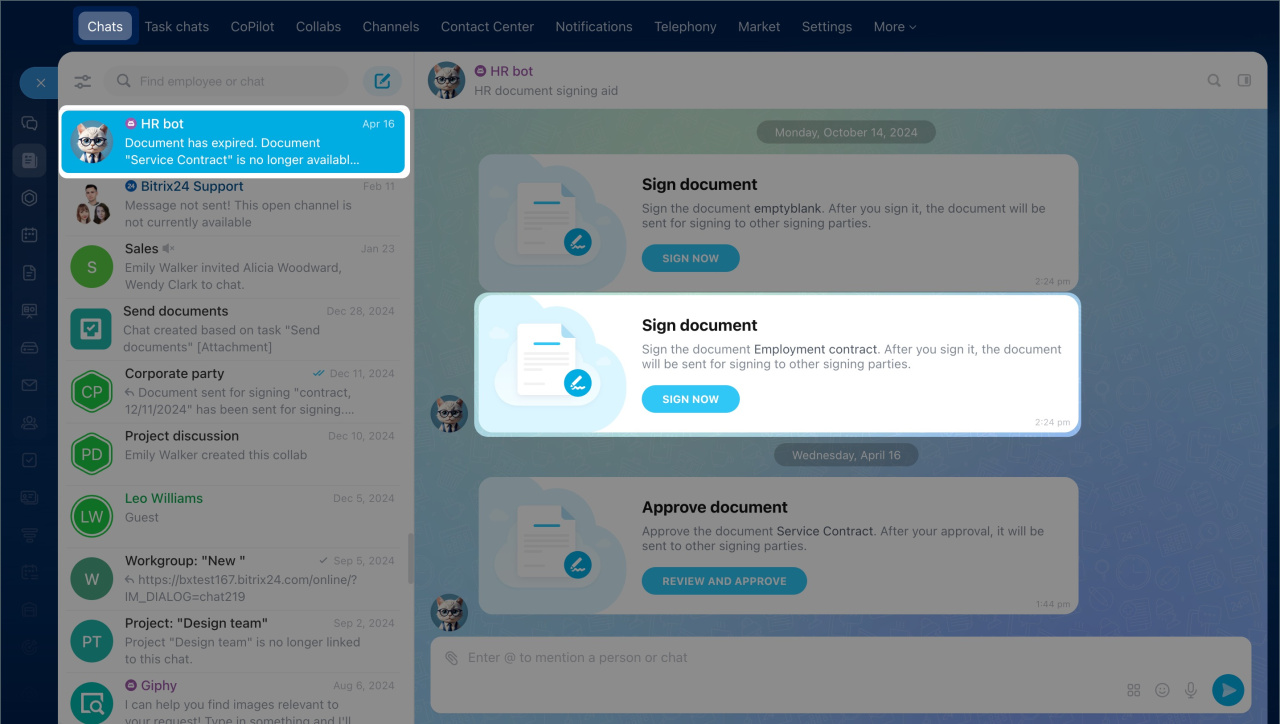Viewport: 1280px width, 724px height.
Task: Switch to the Task chats tab
Action: [177, 27]
